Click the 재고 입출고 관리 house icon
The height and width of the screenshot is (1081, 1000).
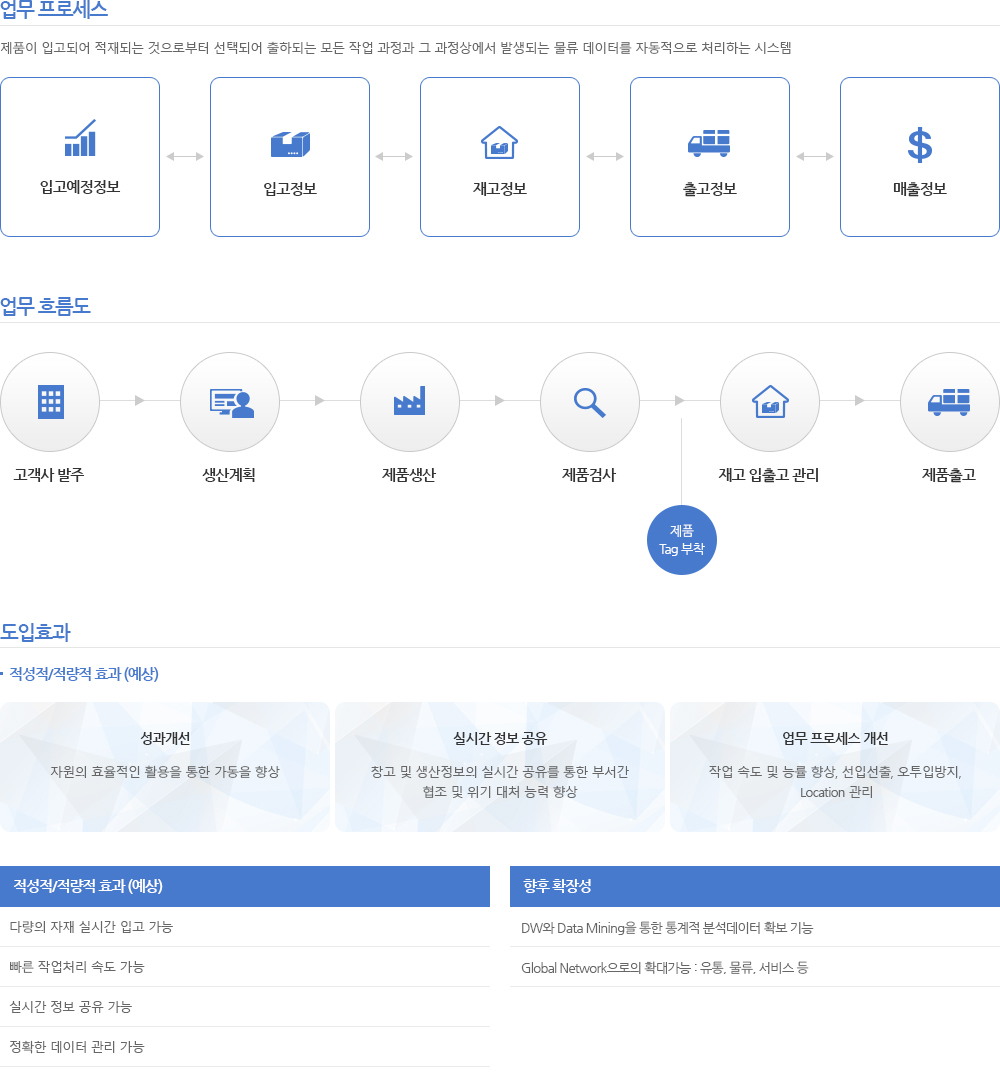770,402
